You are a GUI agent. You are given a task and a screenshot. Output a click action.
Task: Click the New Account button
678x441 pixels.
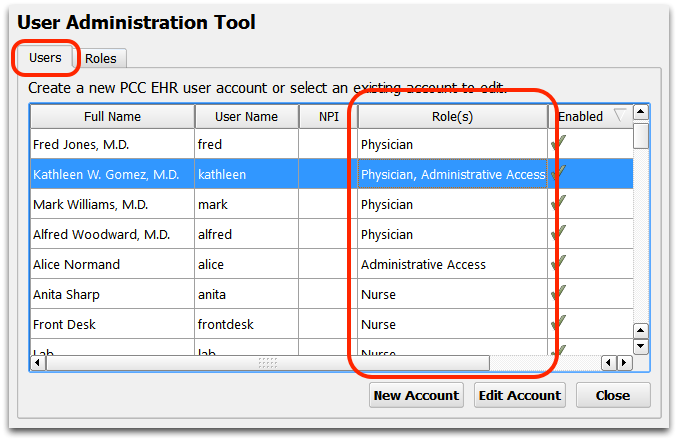tap(416, 395)
